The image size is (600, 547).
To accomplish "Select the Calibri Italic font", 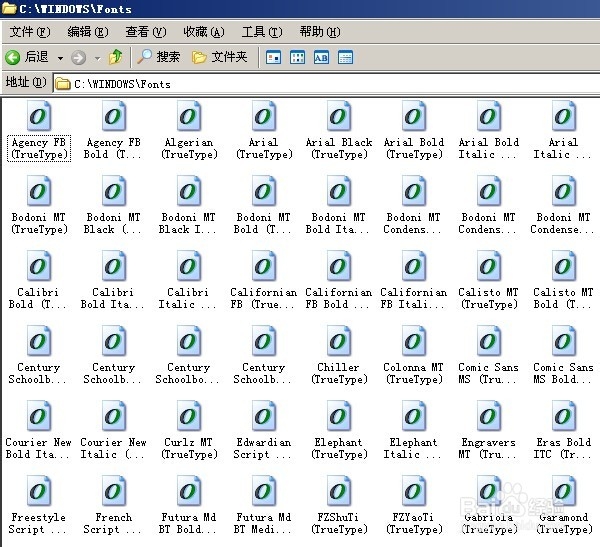I will pos(188,280).
